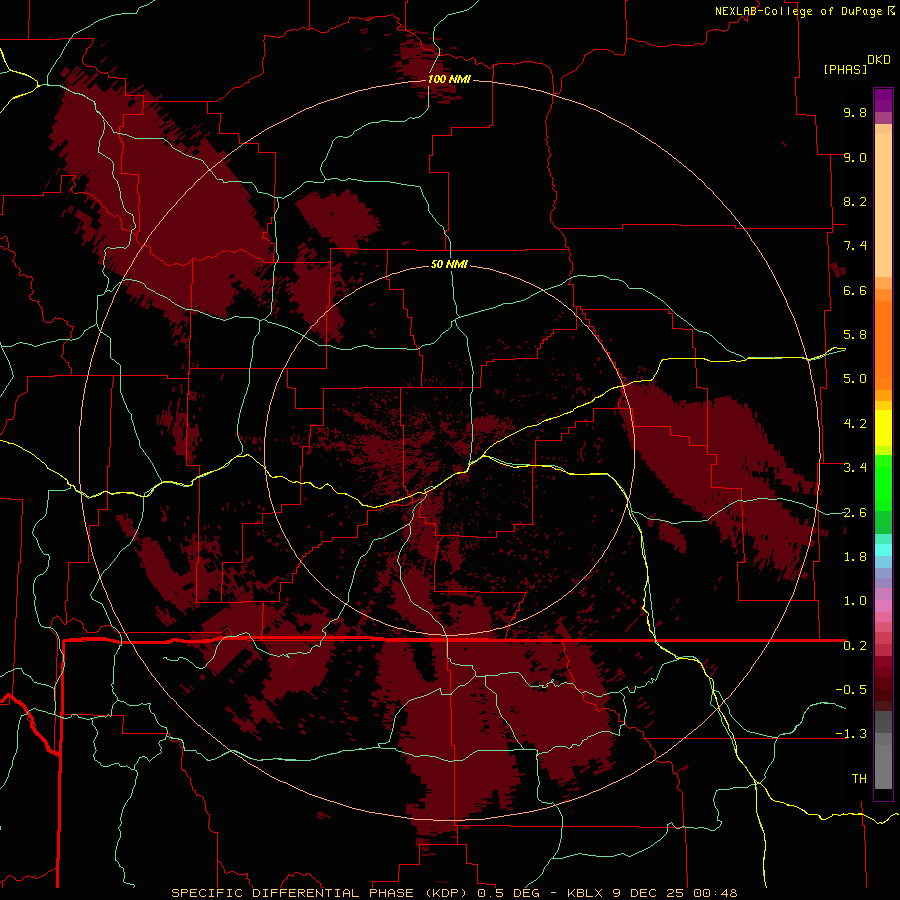Click the -1.3 scale value
The width and height of the screenshot is (900, 900).
point(851,734)
